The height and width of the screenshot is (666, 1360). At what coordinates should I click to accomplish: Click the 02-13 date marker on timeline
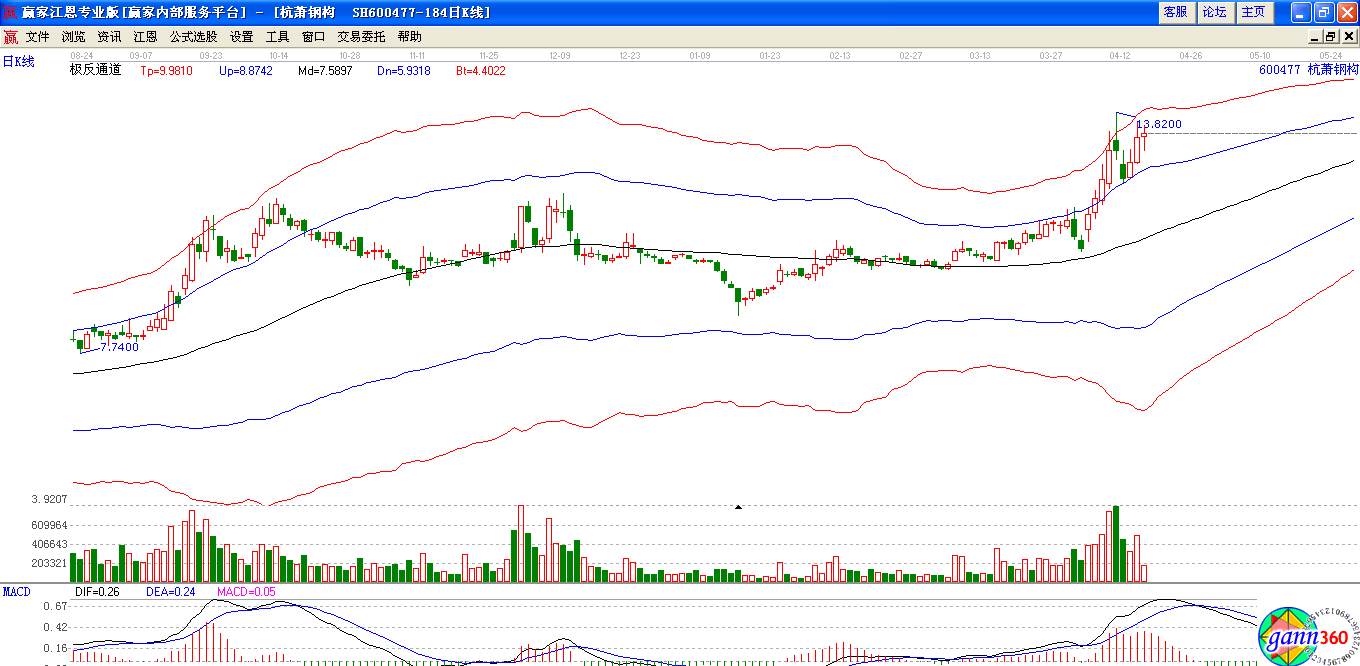pyautogui.click(x=840, y=55)
